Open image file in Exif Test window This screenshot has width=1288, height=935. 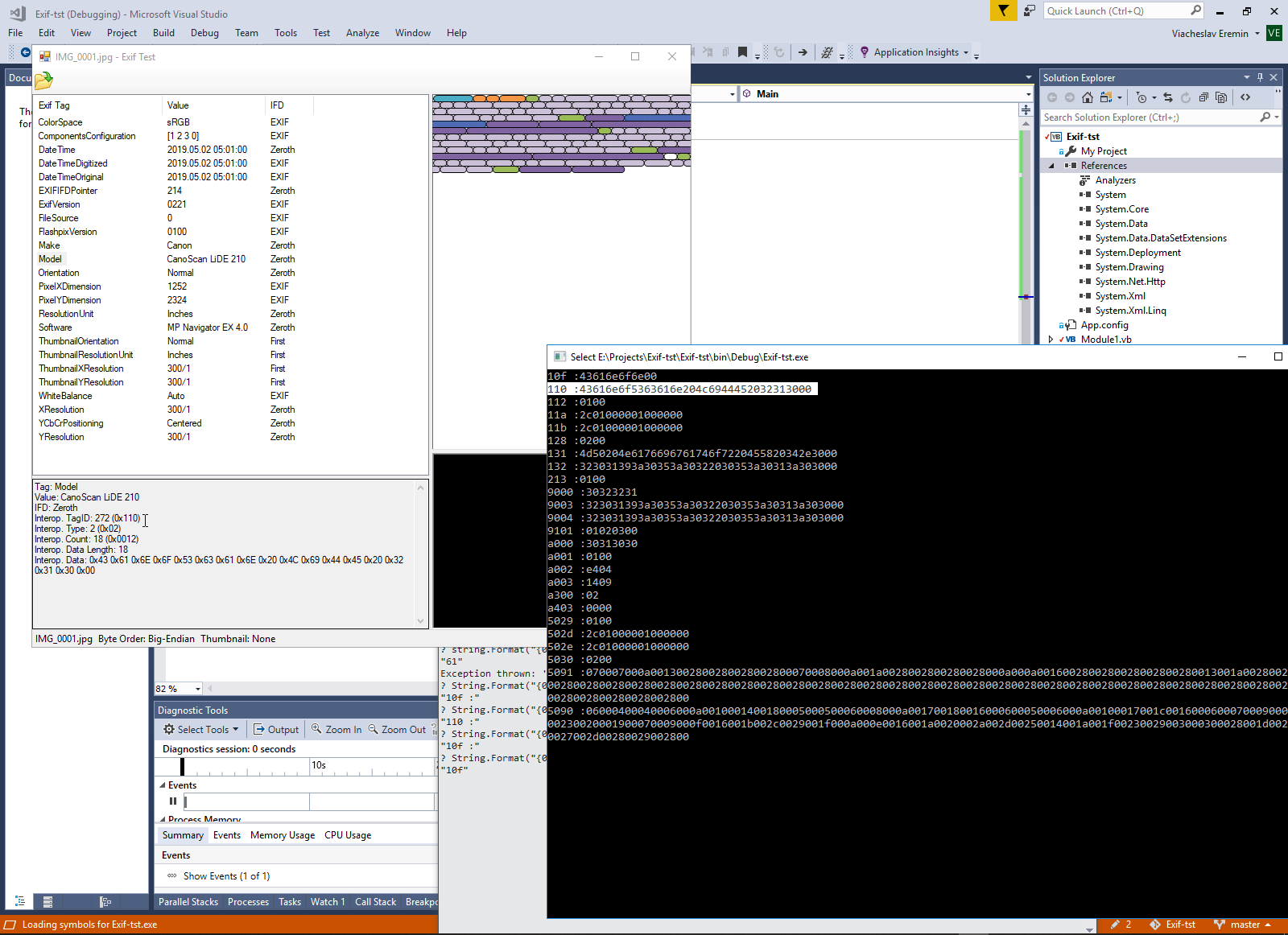pos(43,80)
